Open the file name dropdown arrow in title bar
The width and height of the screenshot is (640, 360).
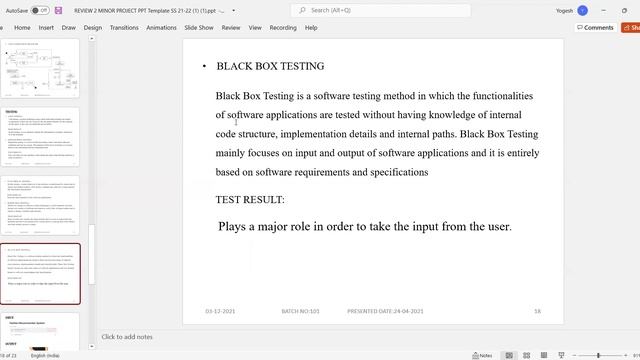pos(233,11)
